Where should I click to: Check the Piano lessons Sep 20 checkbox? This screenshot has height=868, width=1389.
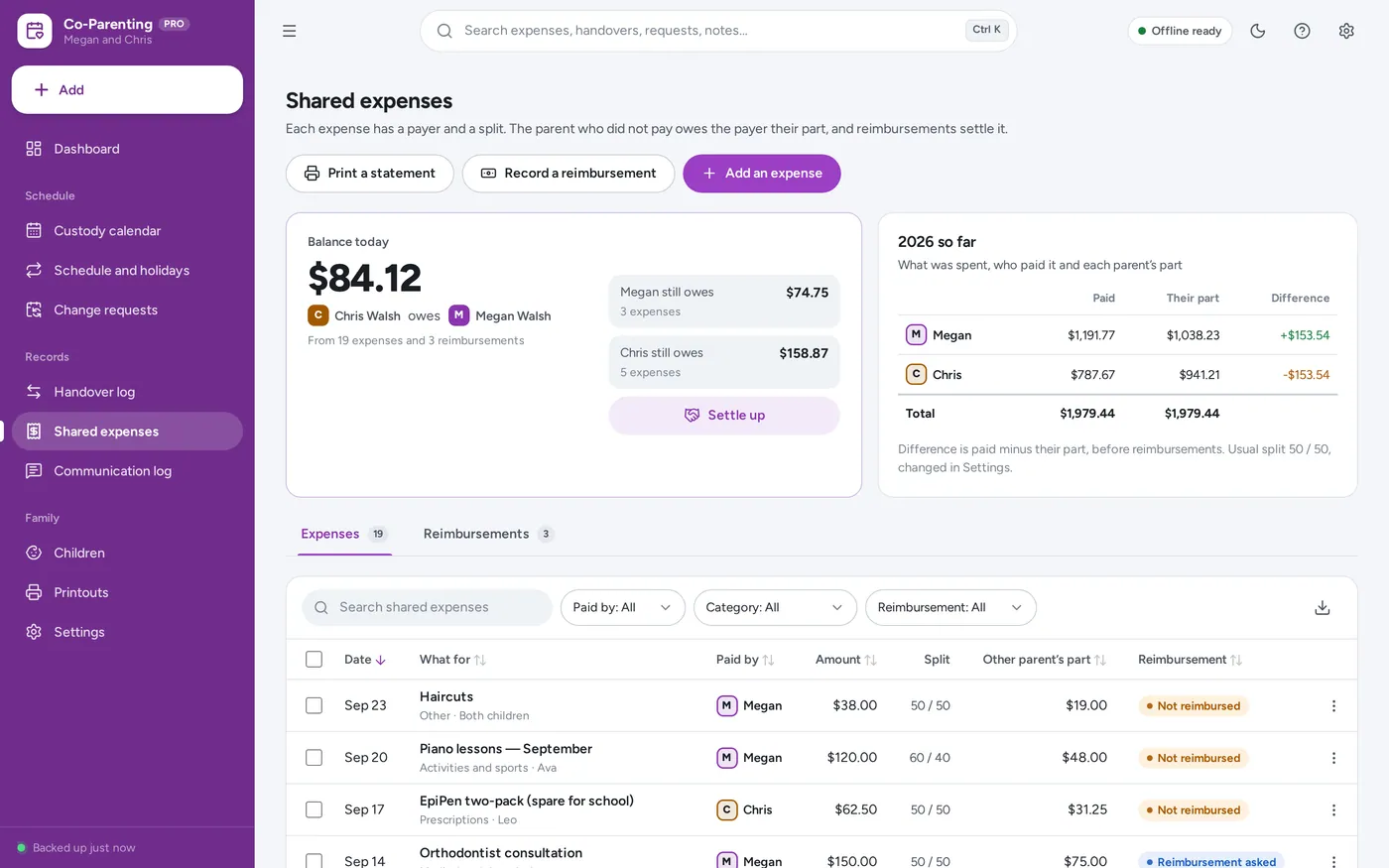[315, 758]
